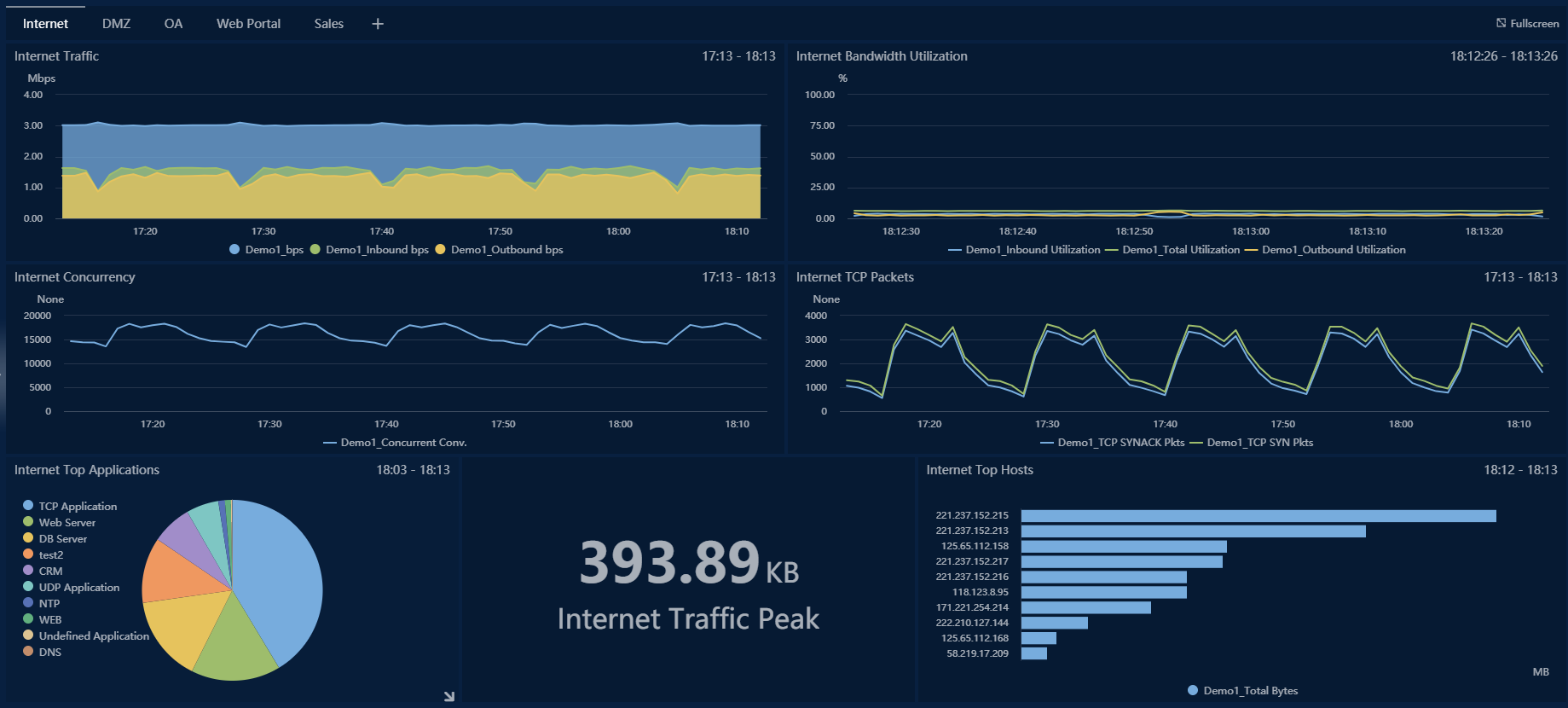Click bar for host 221.237.152.213
This screenshot has width=1568, height=708.
(1194, 531)
